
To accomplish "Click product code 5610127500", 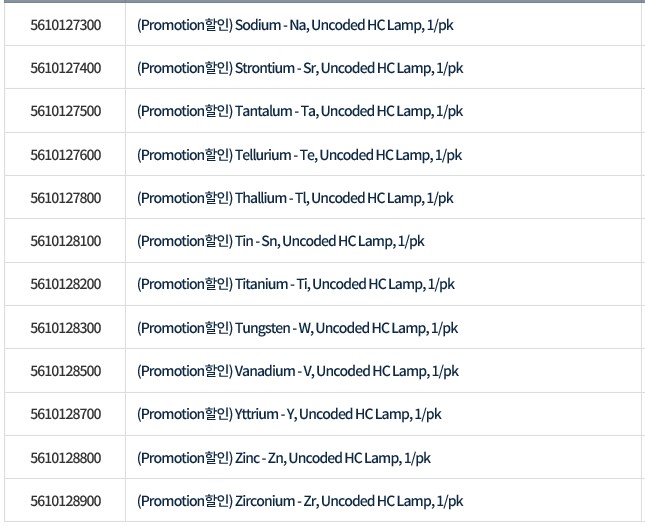I will point(66,111).
